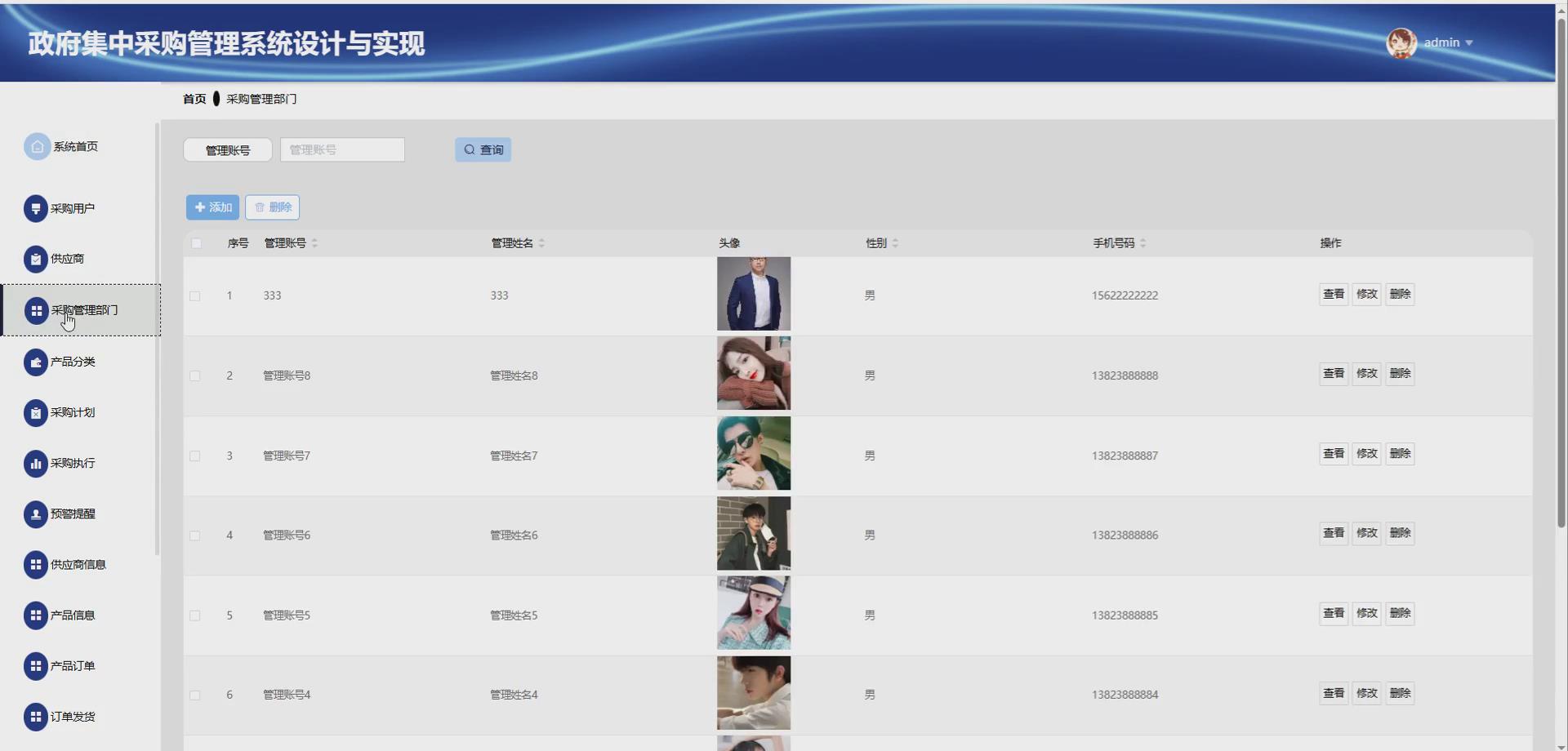
Task: Click phone number 13823888884
Action: click(1125, 695)
